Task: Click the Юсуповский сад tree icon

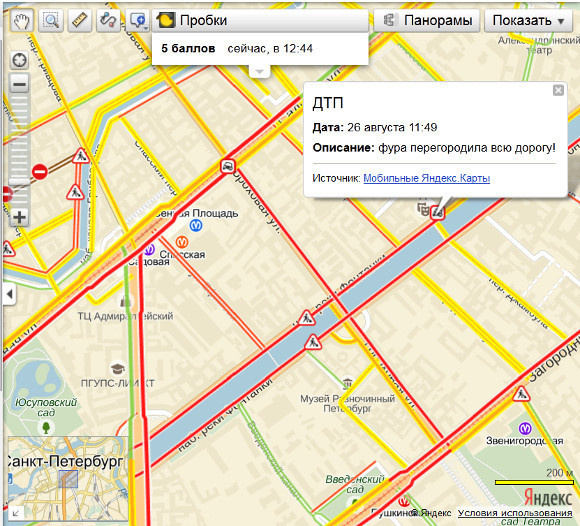Action: (x=46, y=428)
